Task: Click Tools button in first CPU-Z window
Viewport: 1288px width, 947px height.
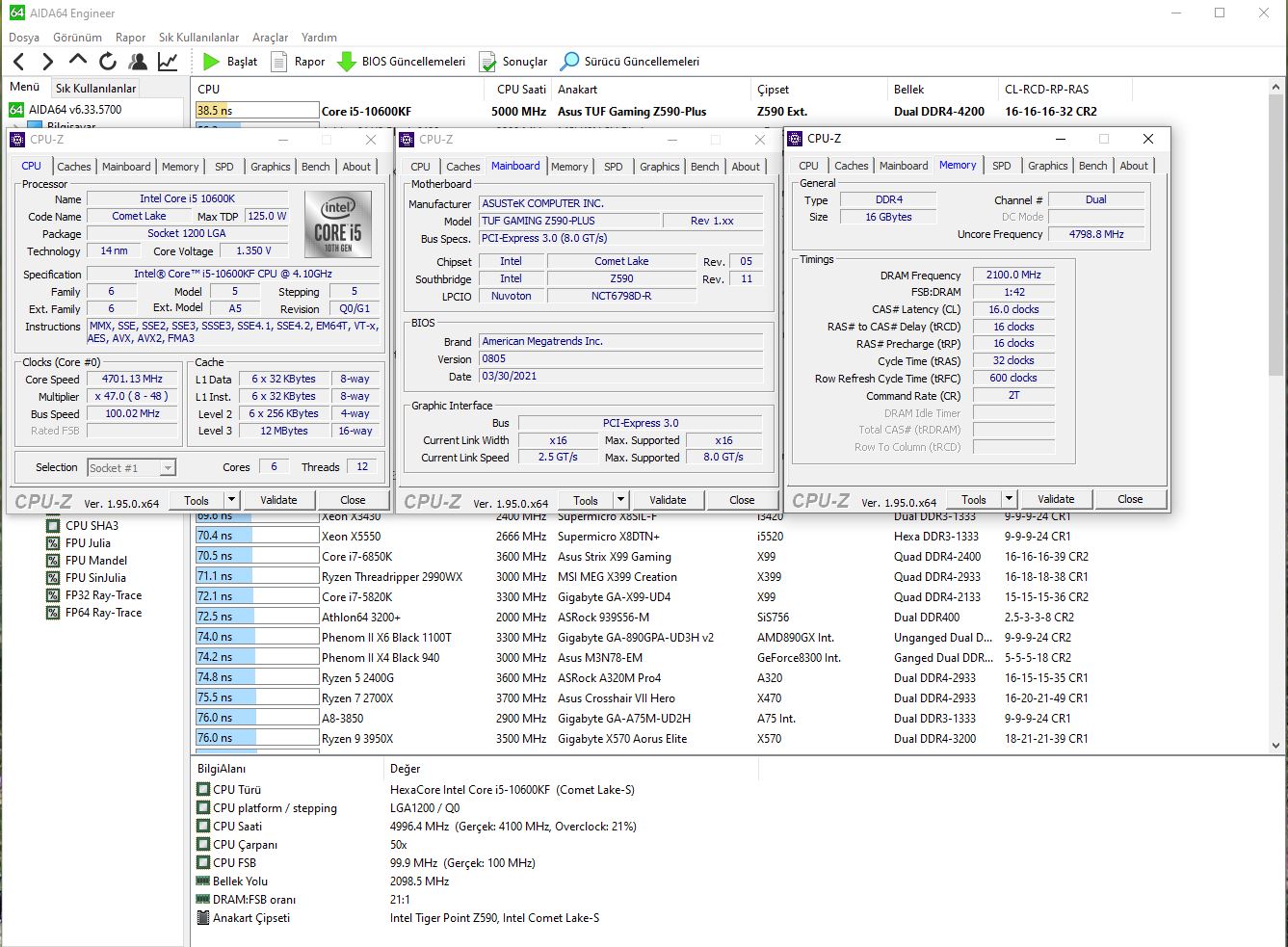Action: [197, 500]
